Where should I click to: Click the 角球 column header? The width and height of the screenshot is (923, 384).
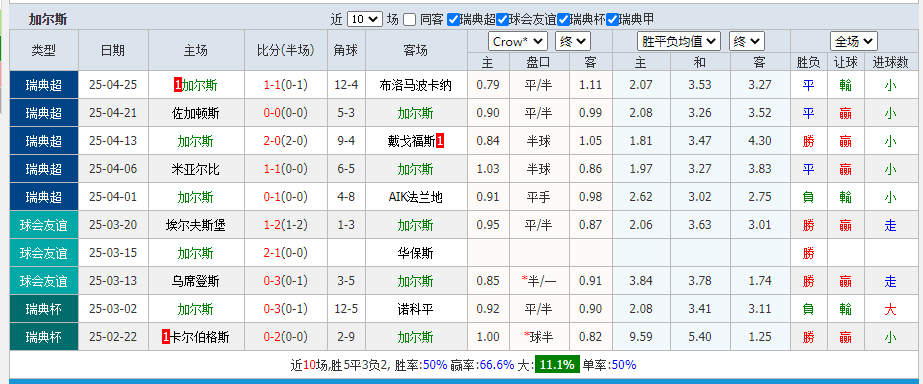click(x=346, y=51)
